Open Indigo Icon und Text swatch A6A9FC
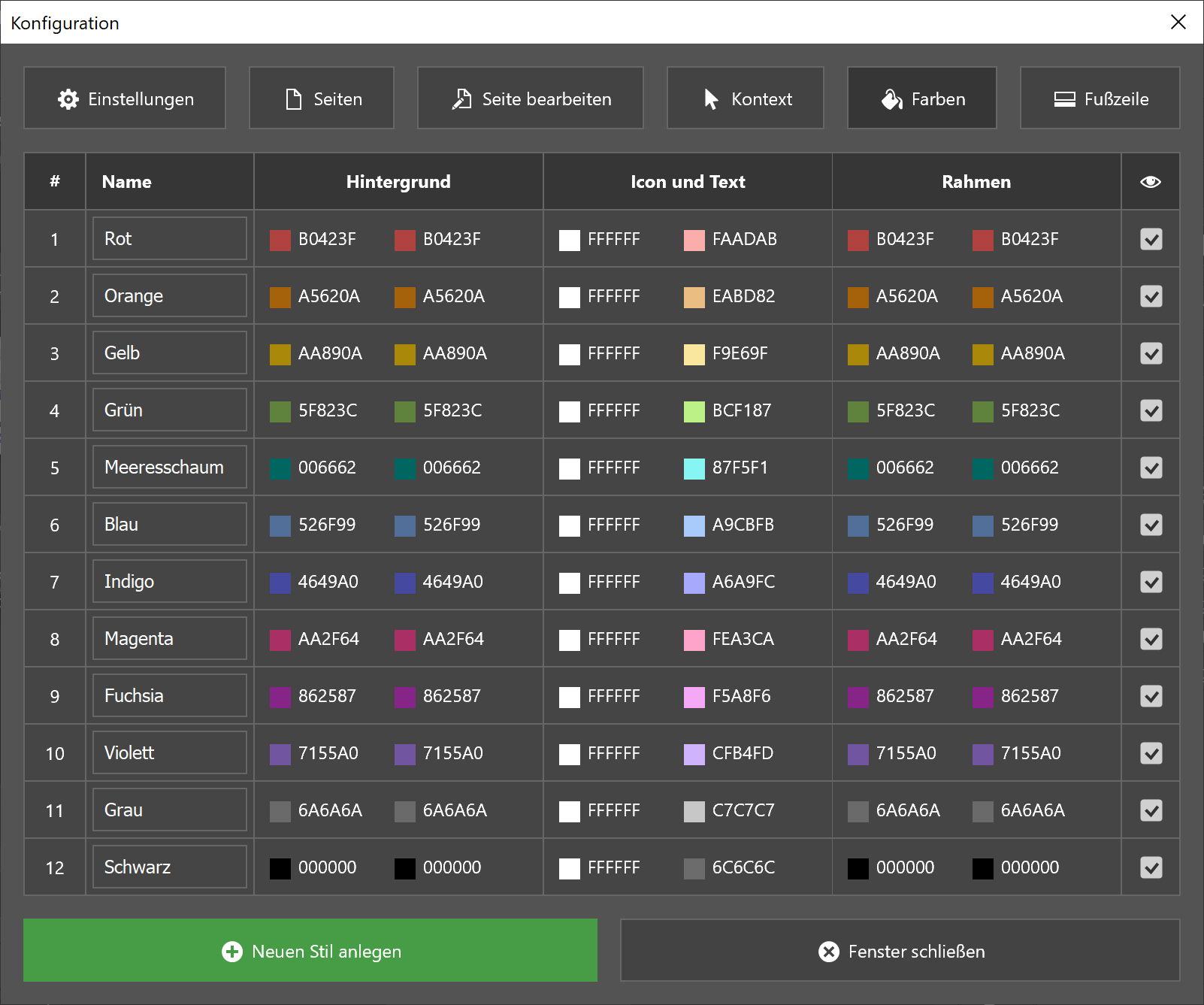This screenshot has width=1204, height=1005. [694, 583]
